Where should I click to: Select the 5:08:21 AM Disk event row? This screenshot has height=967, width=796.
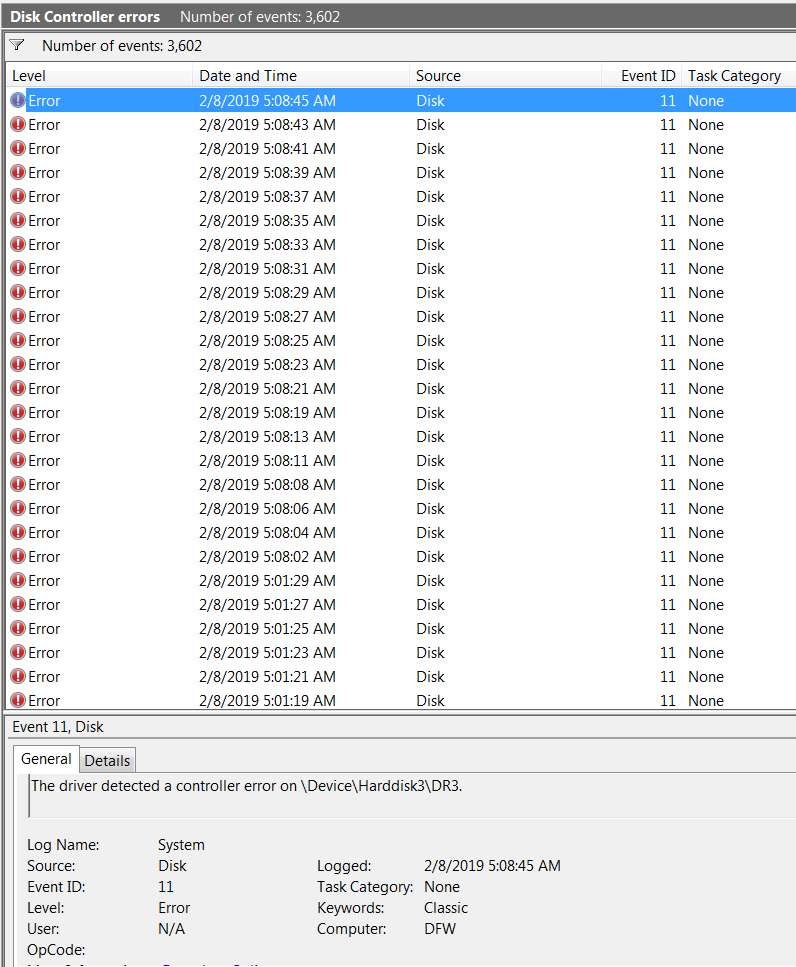tap(401, 389)
